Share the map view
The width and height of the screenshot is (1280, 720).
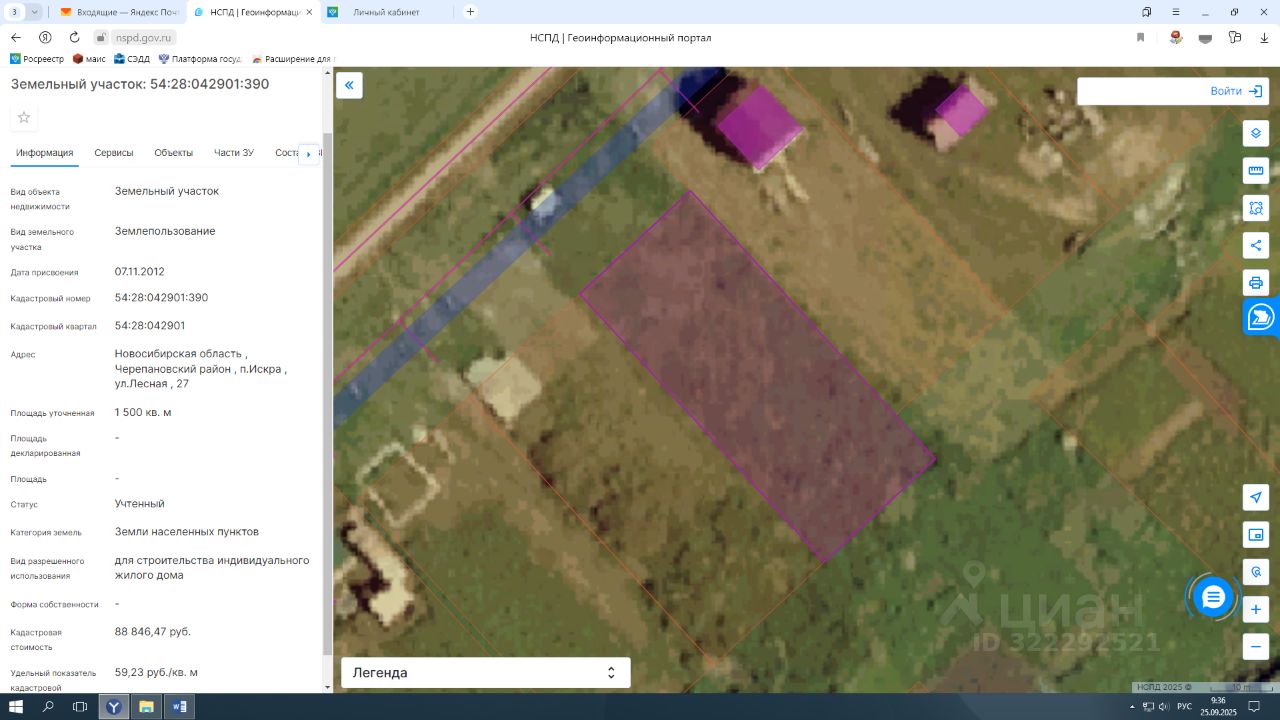(x=1256, y=245)
